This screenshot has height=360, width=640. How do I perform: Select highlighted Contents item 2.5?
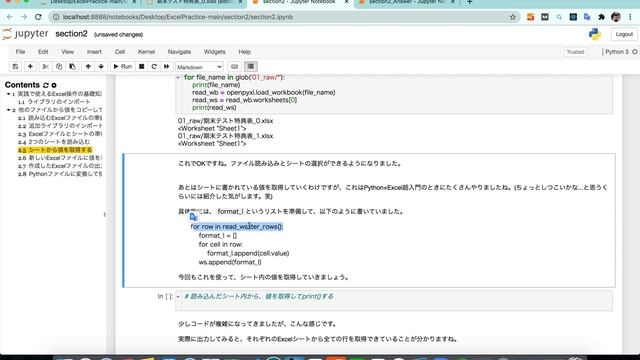tap(55, 150)
